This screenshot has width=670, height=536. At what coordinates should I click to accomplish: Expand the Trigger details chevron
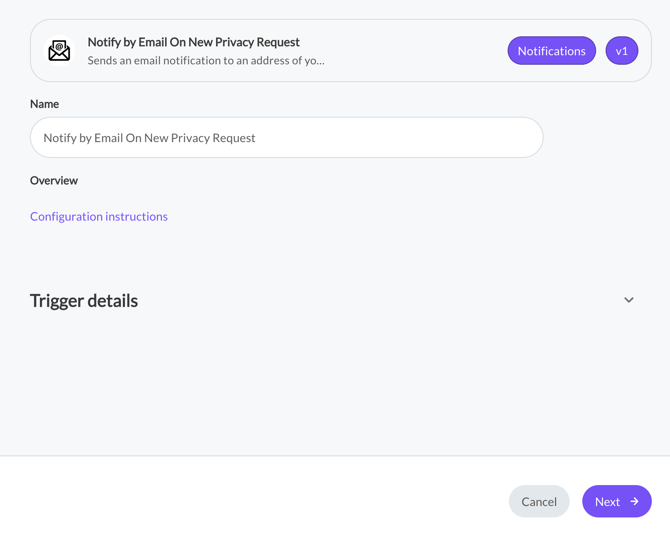(629, 300)
